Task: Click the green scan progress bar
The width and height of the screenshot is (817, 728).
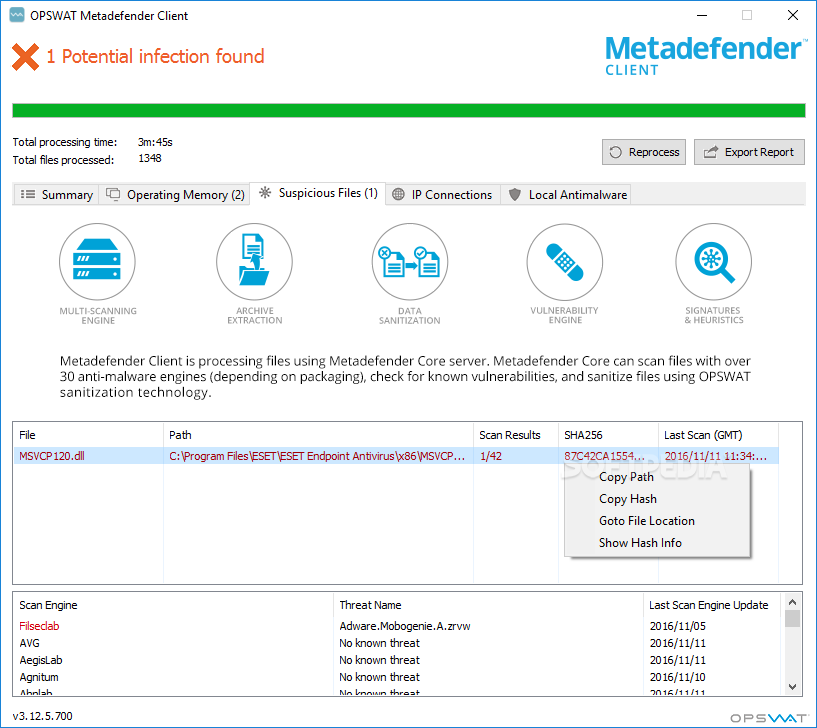Action: tap(409, 110)
